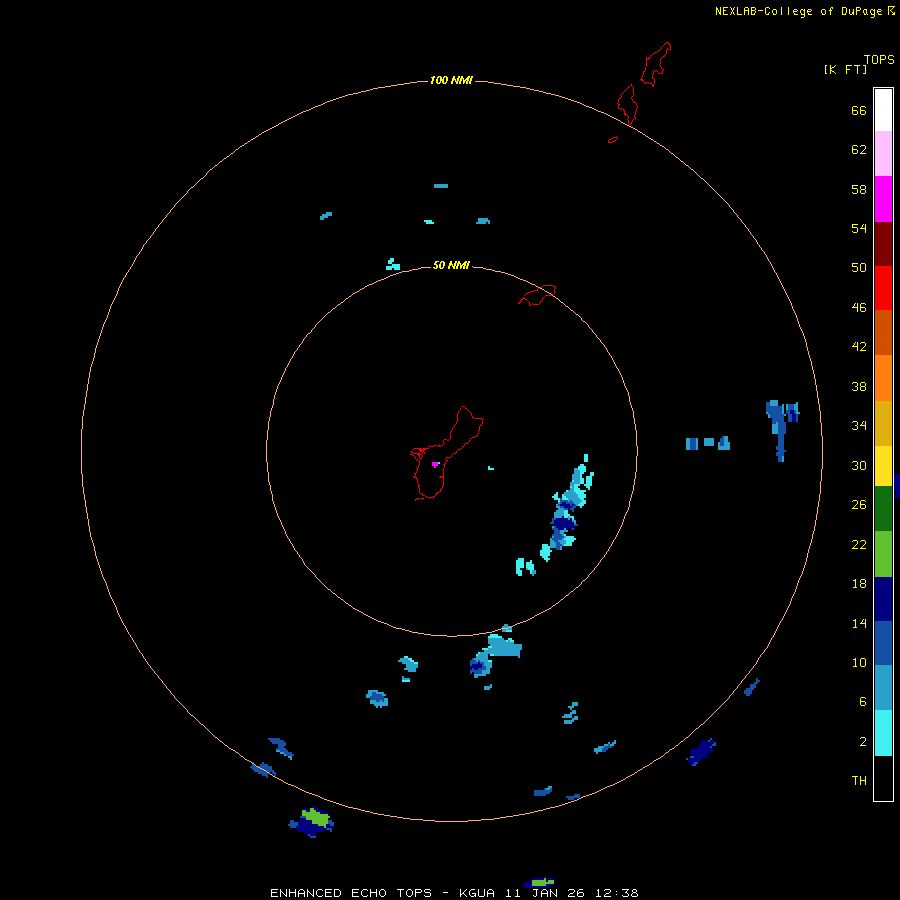Pick the bright red legend swatch
The height and width of the screenshot is (900, 900).
(883, 288)
